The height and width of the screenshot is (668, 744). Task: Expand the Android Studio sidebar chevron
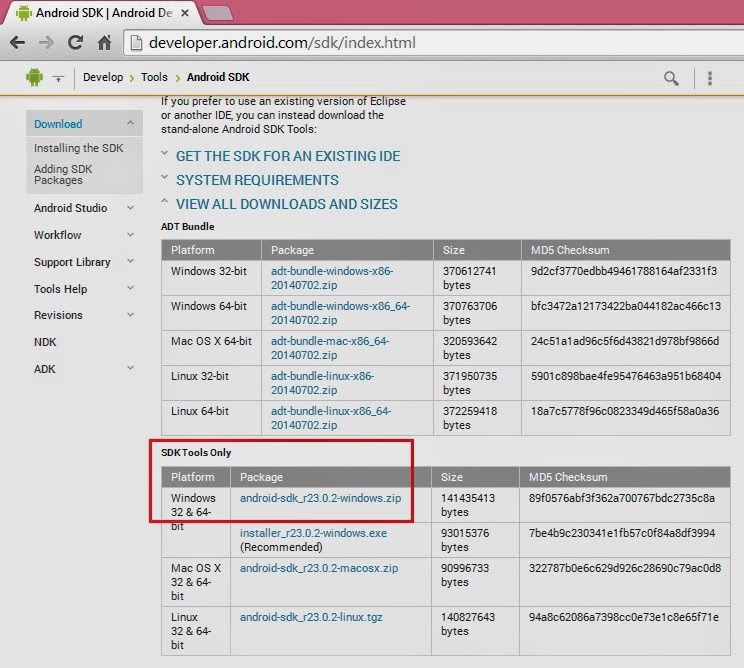click(x=130, y=208)
